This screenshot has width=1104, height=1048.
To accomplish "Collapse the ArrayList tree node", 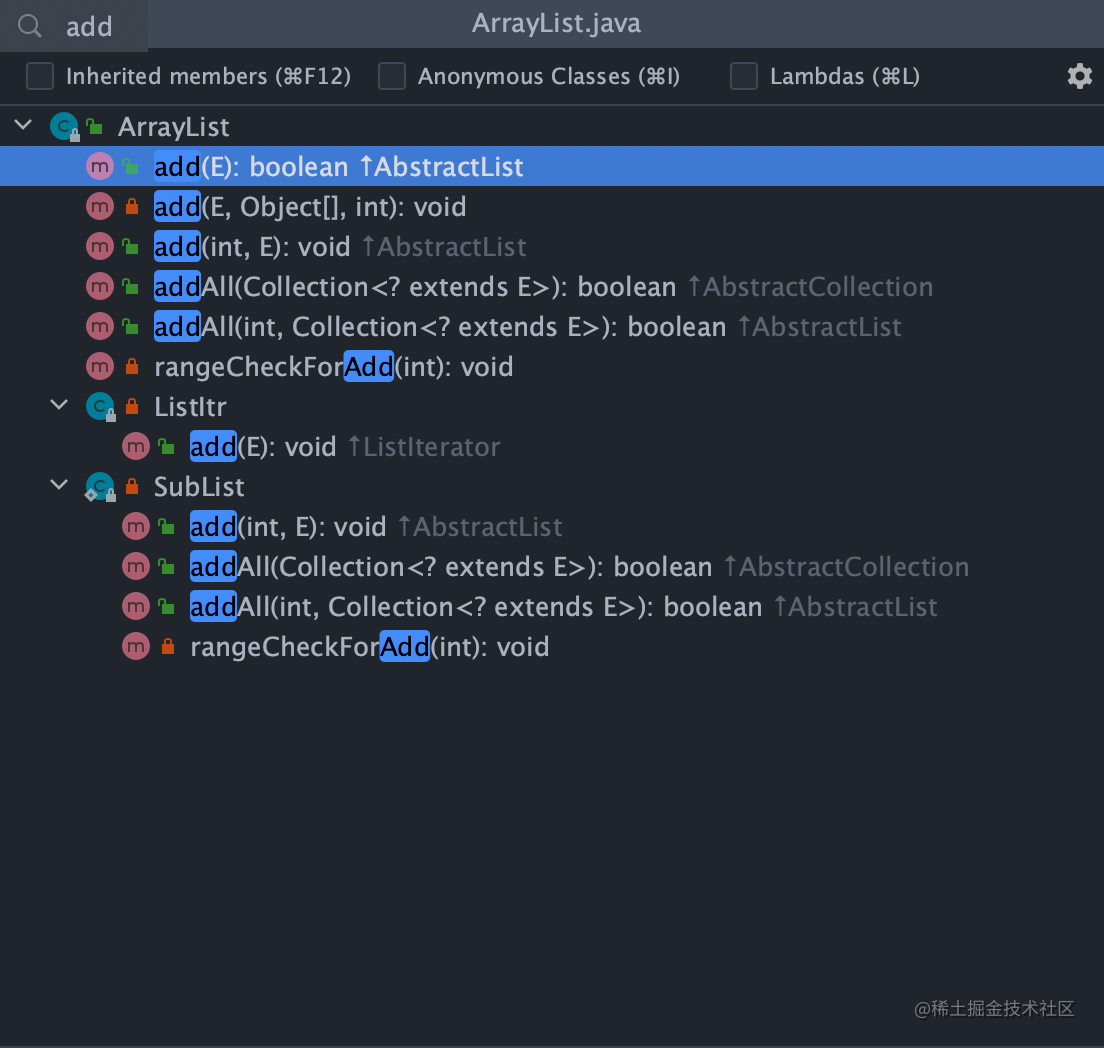I will (22, 126).
